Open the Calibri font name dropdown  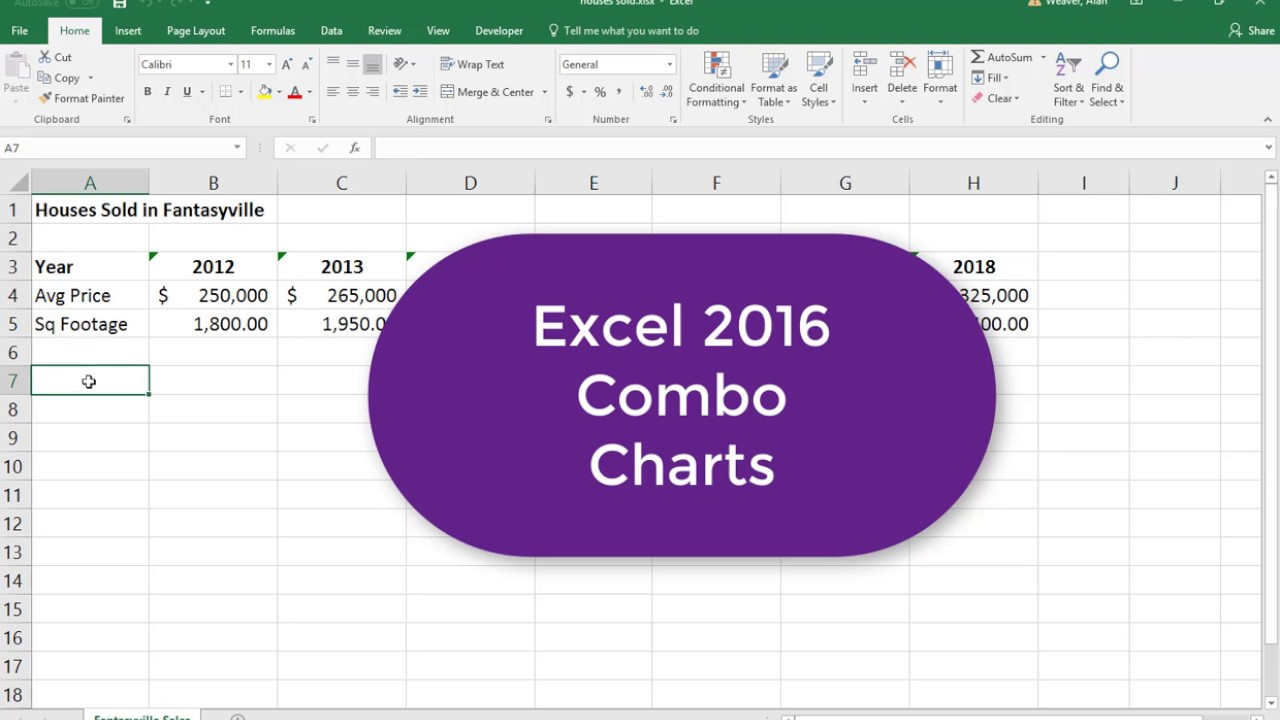tap(231, 64)
